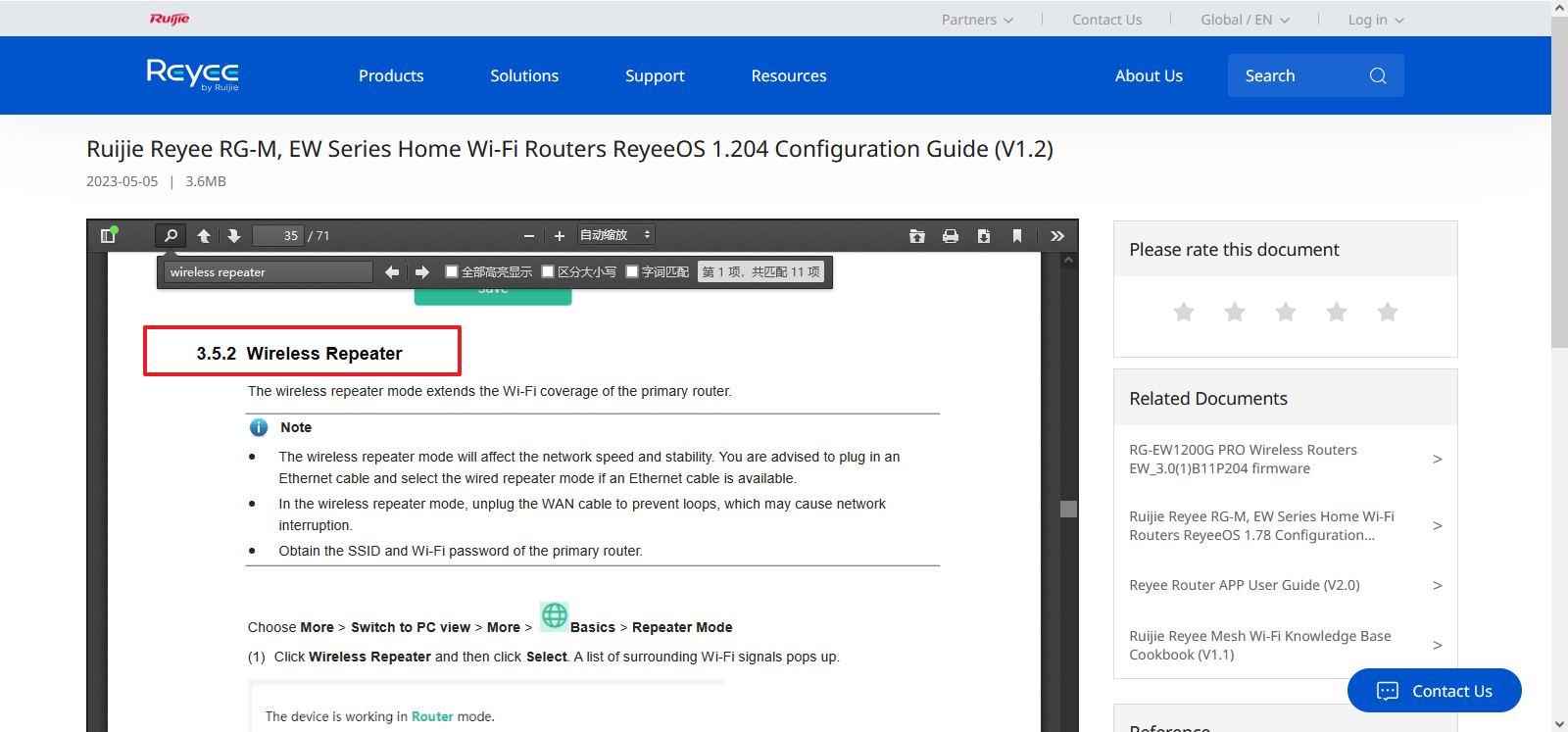
Task: Open Mesh Wi-Fi Knowledge Base Cookbook arrow
Action: click(1438, 645)
